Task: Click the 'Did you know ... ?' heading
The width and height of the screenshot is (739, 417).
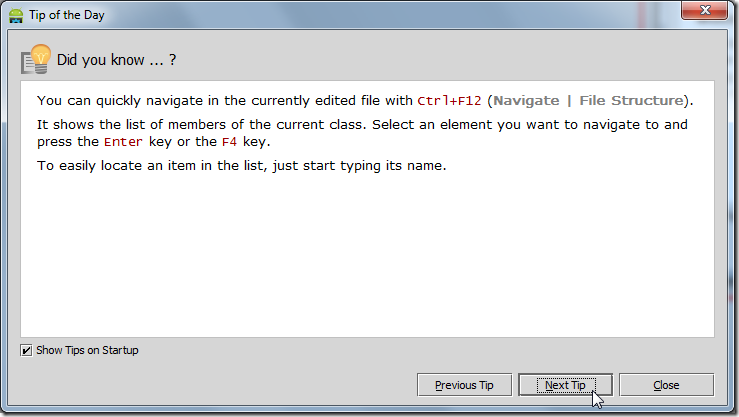Action: pyautogui.click(x=116, y=60)
